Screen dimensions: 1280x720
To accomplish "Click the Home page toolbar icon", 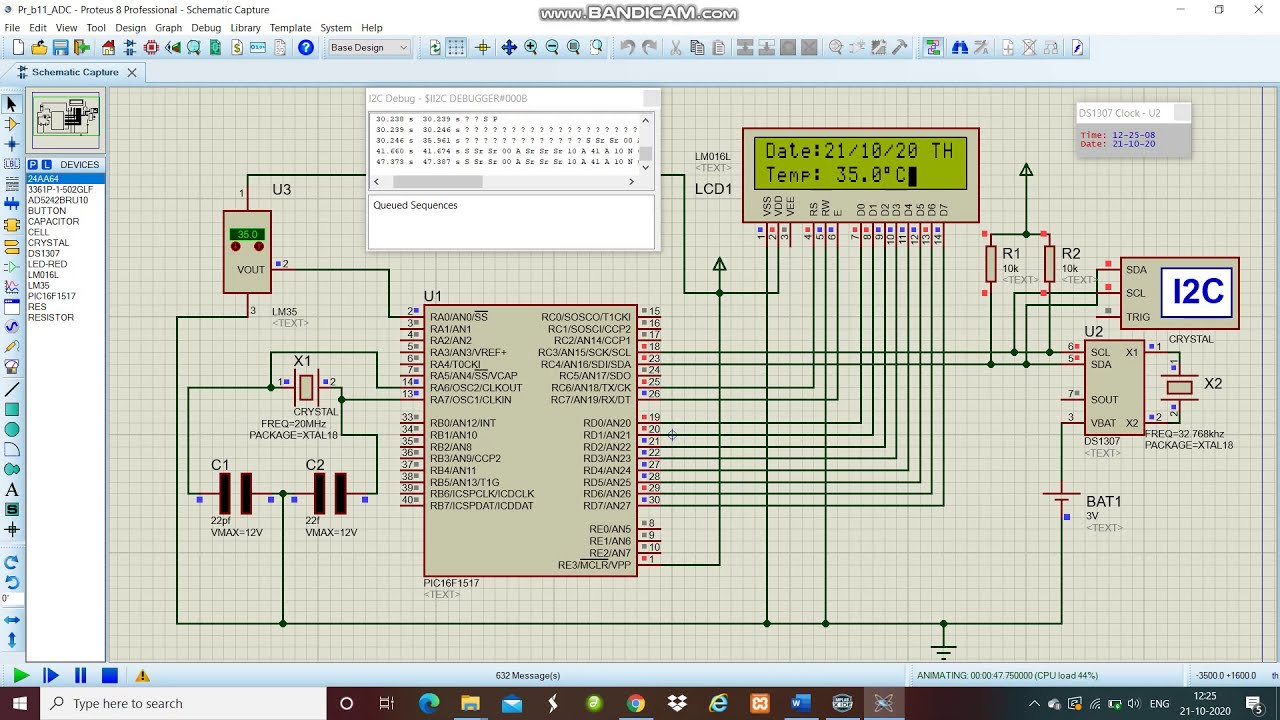I will (x=108, y=47).
